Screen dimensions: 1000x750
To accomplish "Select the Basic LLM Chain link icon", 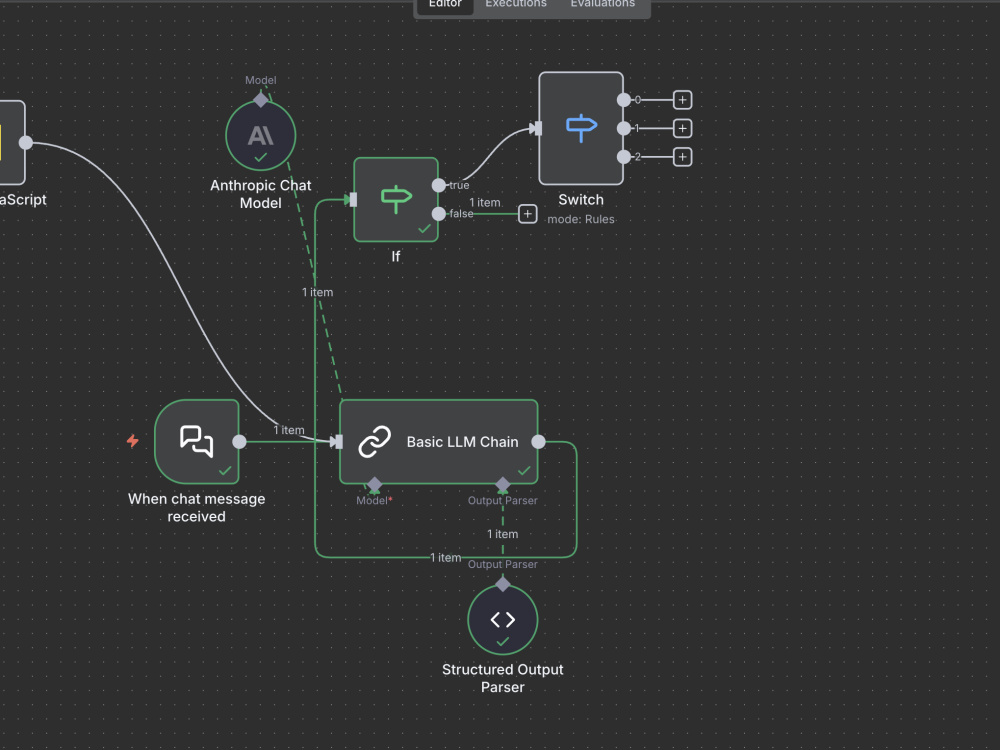I will [374, 442].
